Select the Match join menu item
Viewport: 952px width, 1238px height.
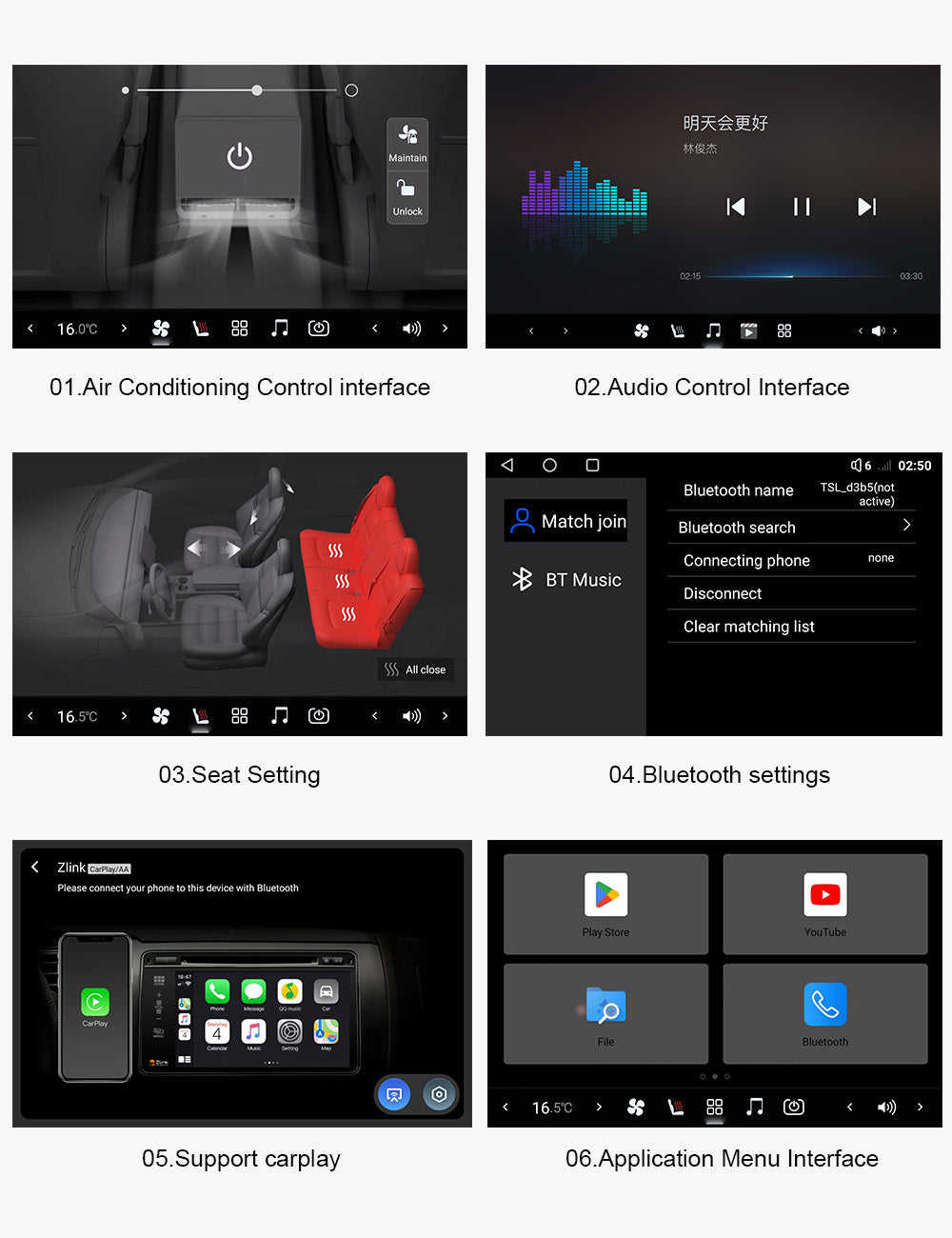pos(566,521)
